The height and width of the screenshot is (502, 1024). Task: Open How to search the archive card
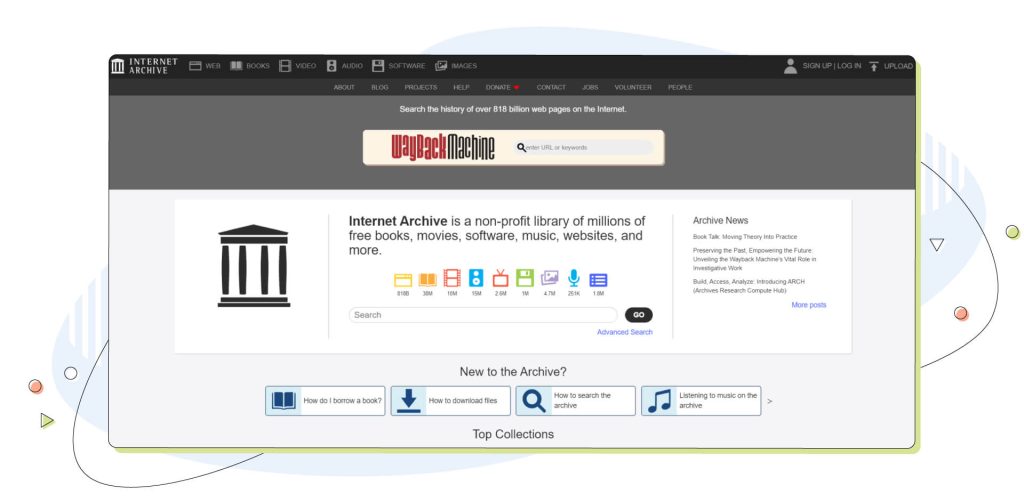[575, 401]
